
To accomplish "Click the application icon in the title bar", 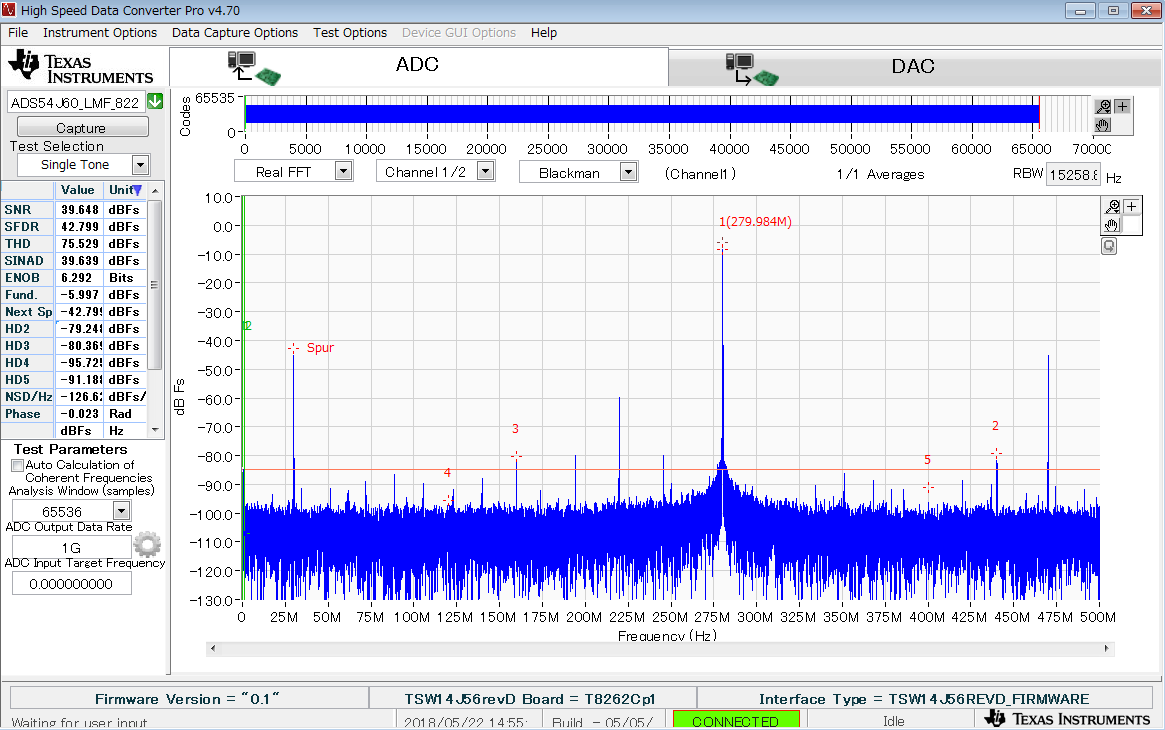I will tap(9, 10).
